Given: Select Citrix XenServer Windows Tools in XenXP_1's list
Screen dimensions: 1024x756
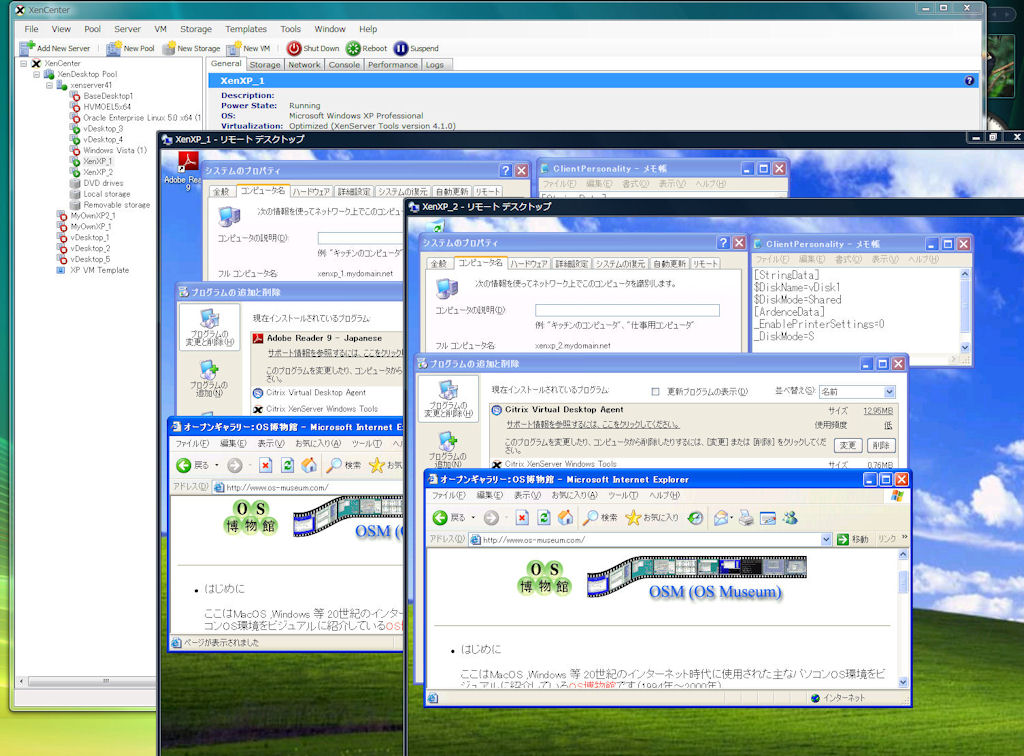Looking at the screenshot, I should (x=321, y=409).
